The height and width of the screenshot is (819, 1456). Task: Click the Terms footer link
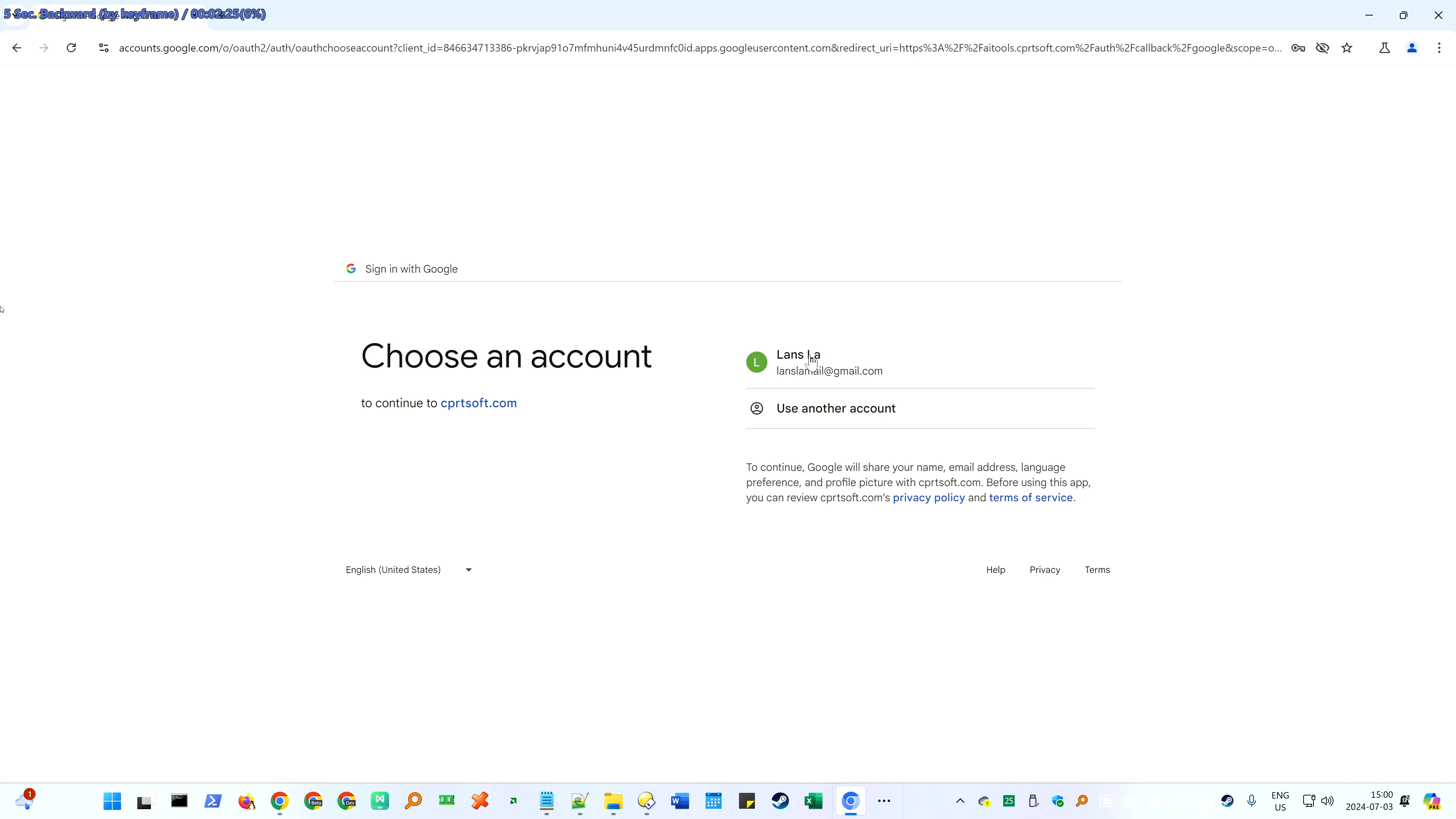click(x=1097, y=570)
